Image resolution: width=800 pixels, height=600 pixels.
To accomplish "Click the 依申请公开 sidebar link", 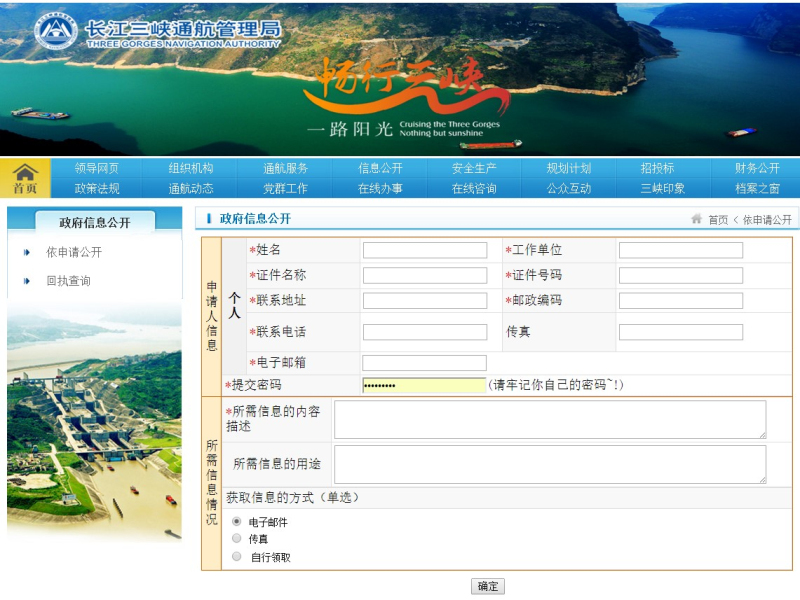I will (74, 252).
